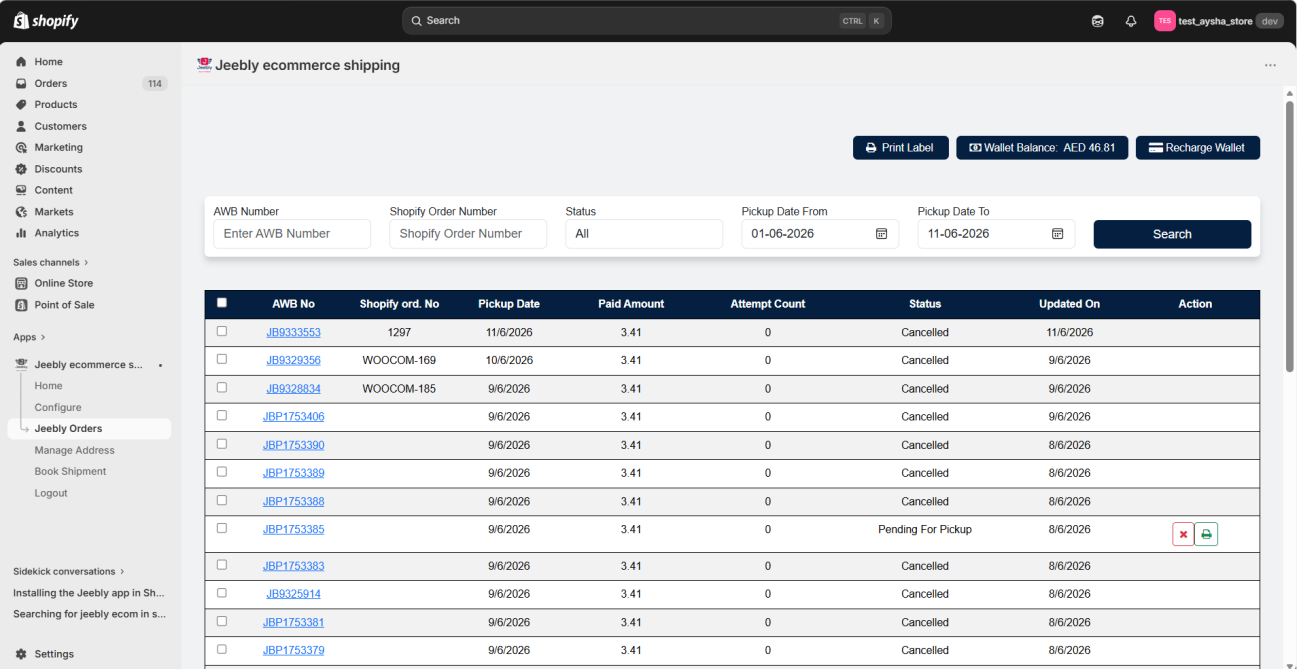
Task: Expand the Sales channels section
Action: 51,262
